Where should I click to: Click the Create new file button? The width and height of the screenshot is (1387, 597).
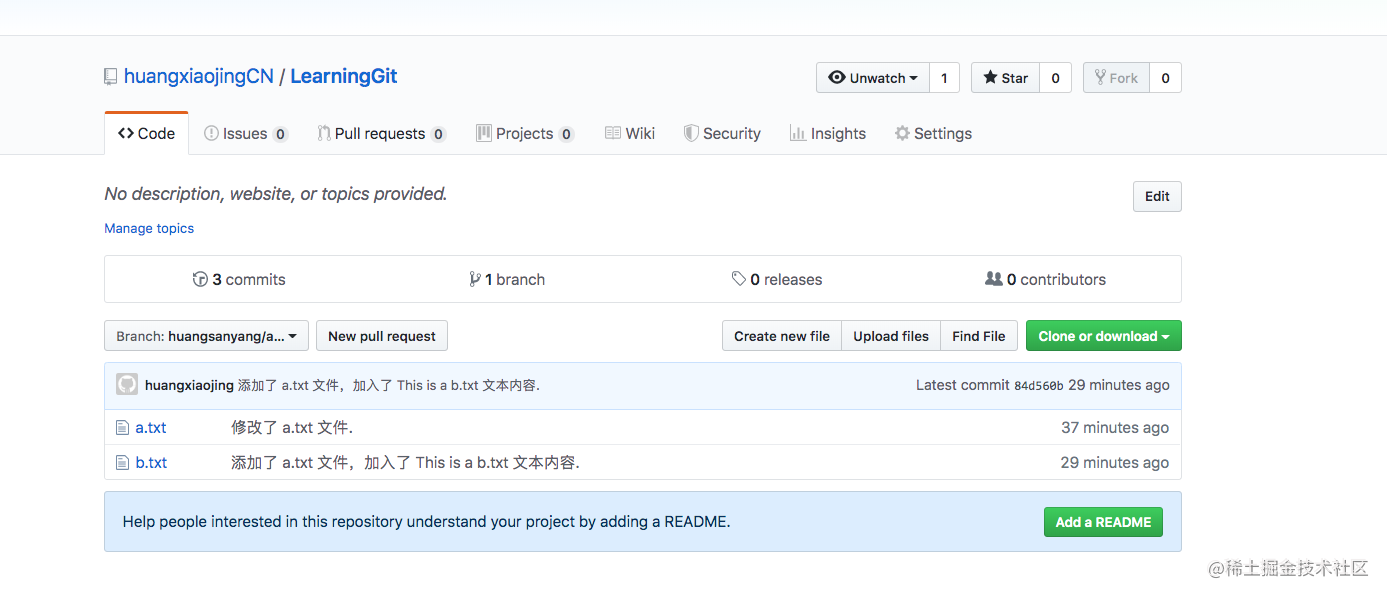pos(782,336)
